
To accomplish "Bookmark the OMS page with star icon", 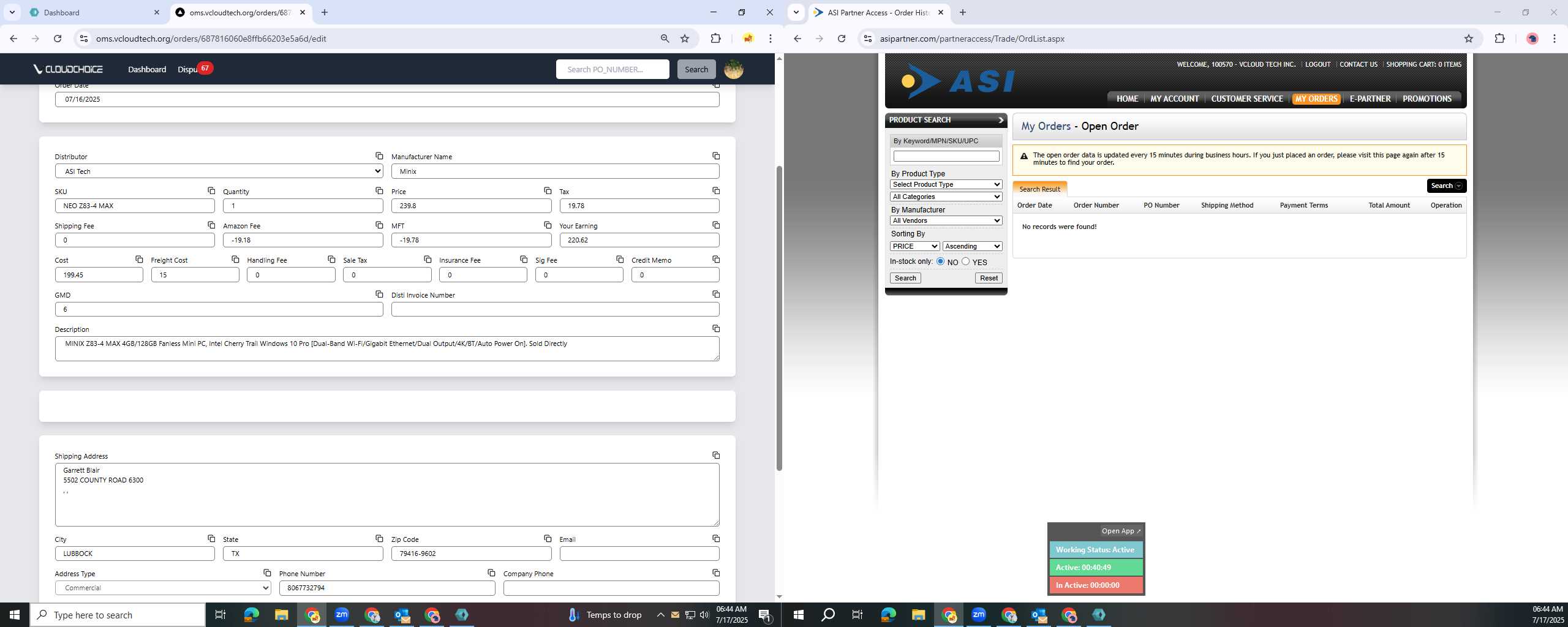I will point(685,39).
